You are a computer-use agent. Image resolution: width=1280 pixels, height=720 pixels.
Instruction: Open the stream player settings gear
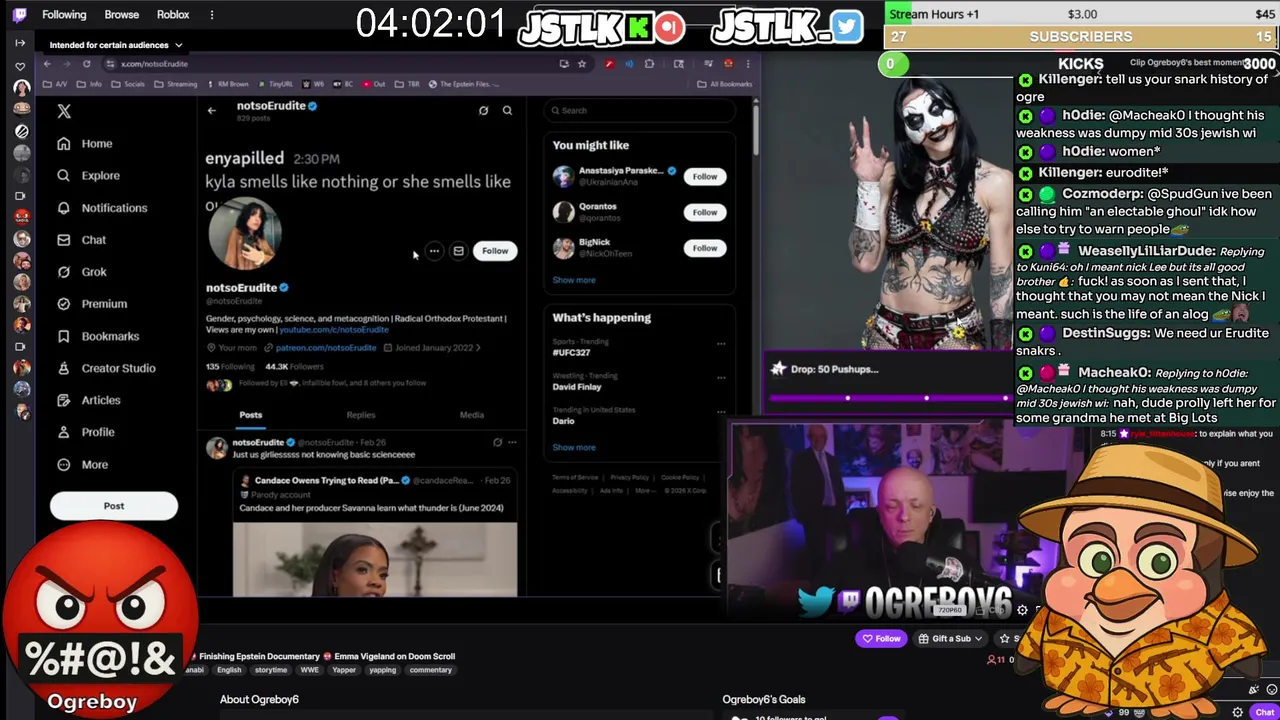coord(1022,610)
